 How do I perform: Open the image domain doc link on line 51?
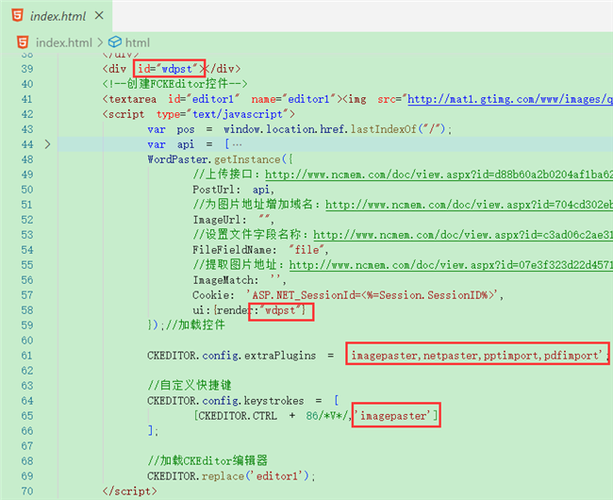(x=468, y=204)
